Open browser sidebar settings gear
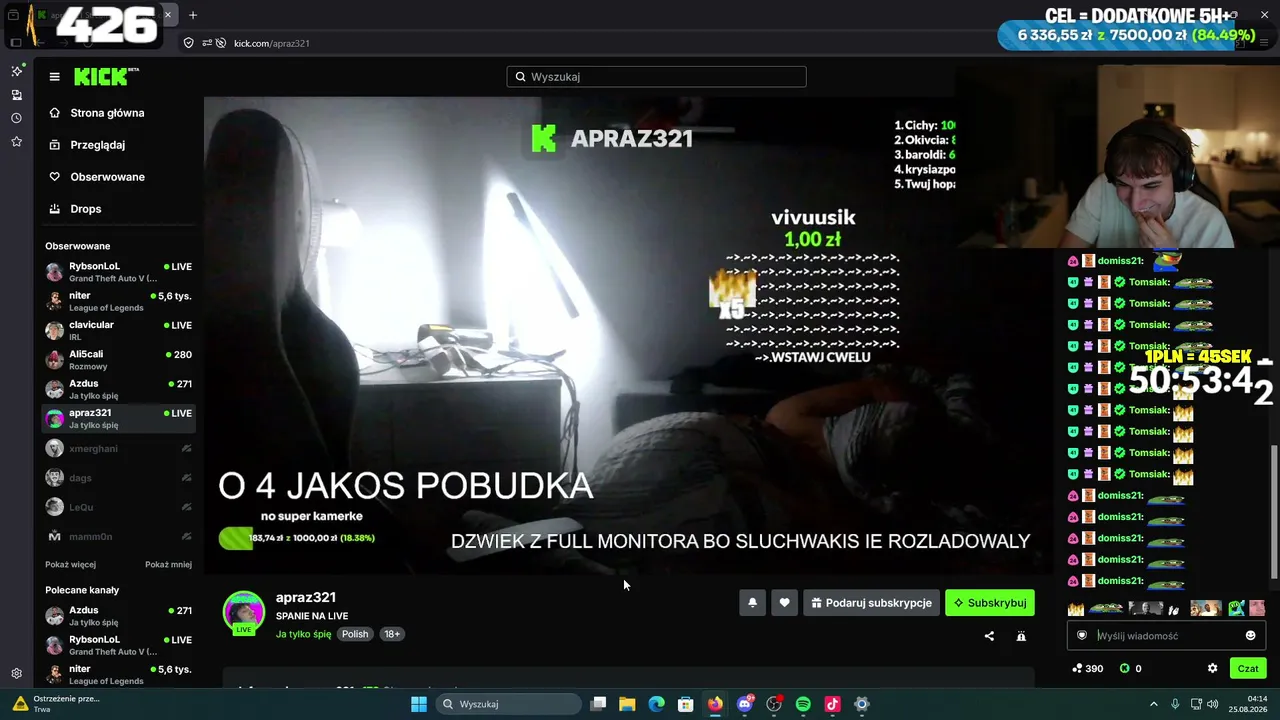The height and width of the screenshot is (720, 1280). coord(16,674)
